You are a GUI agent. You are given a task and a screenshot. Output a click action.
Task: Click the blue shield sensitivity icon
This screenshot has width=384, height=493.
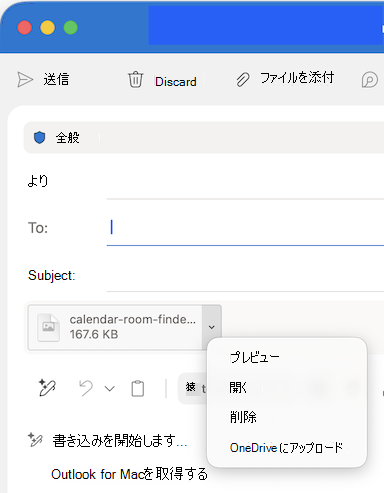[40, 137]
